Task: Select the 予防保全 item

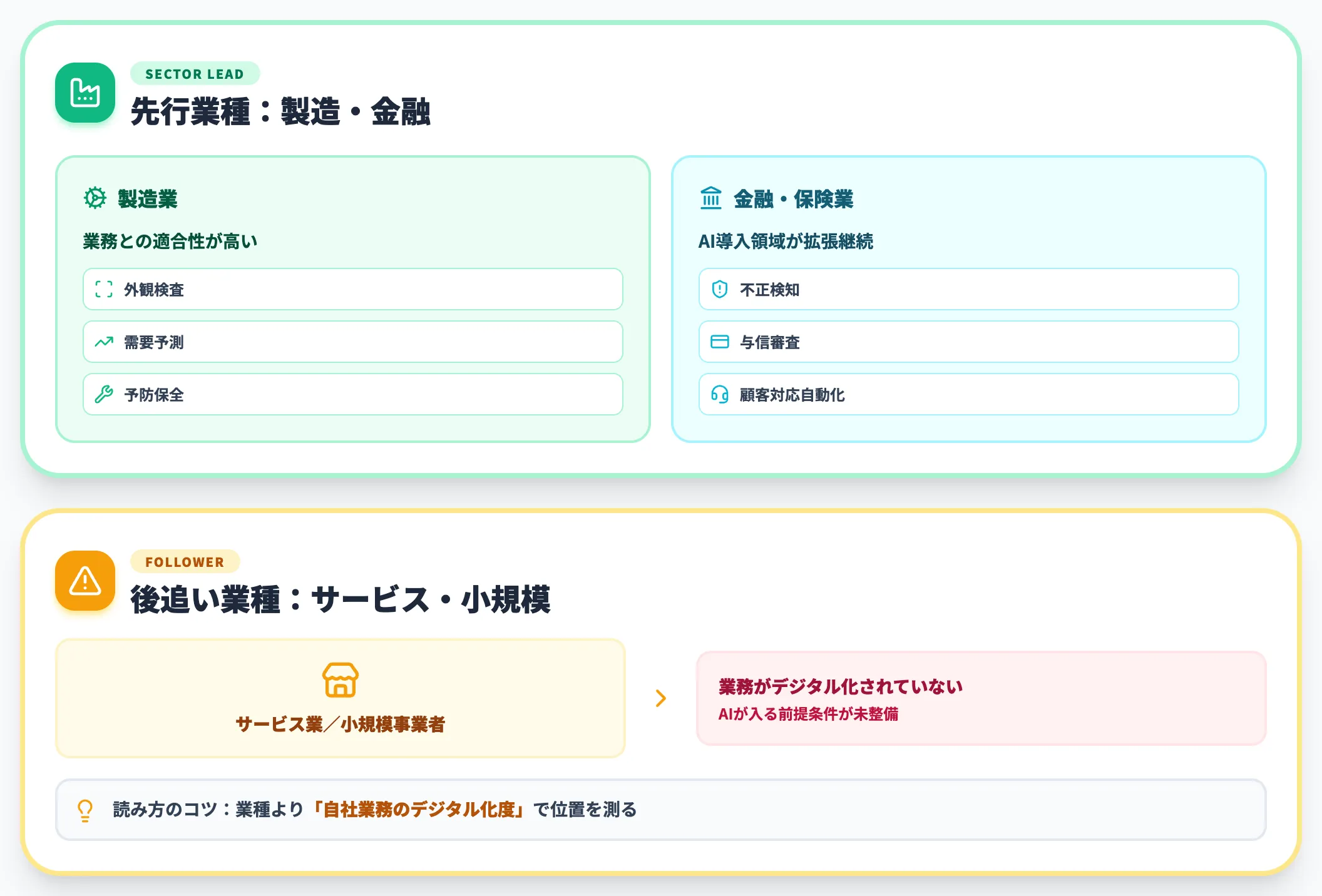Action: 353,394
